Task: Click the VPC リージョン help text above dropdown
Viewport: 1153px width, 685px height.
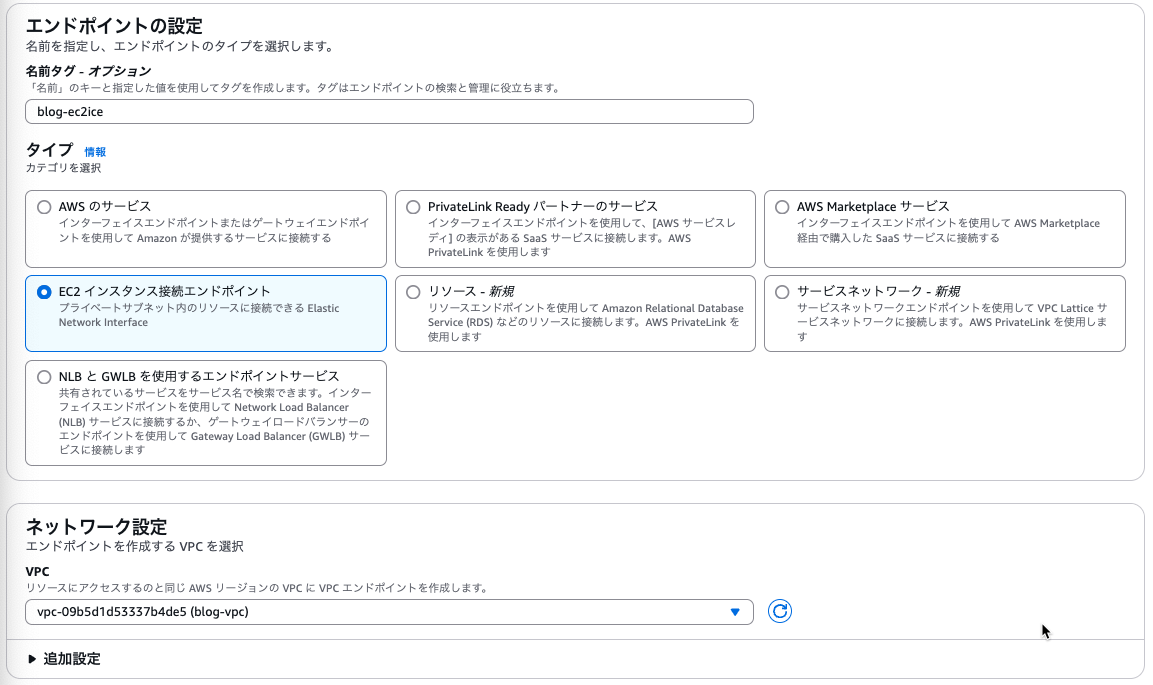Action: tap(257, 588)
